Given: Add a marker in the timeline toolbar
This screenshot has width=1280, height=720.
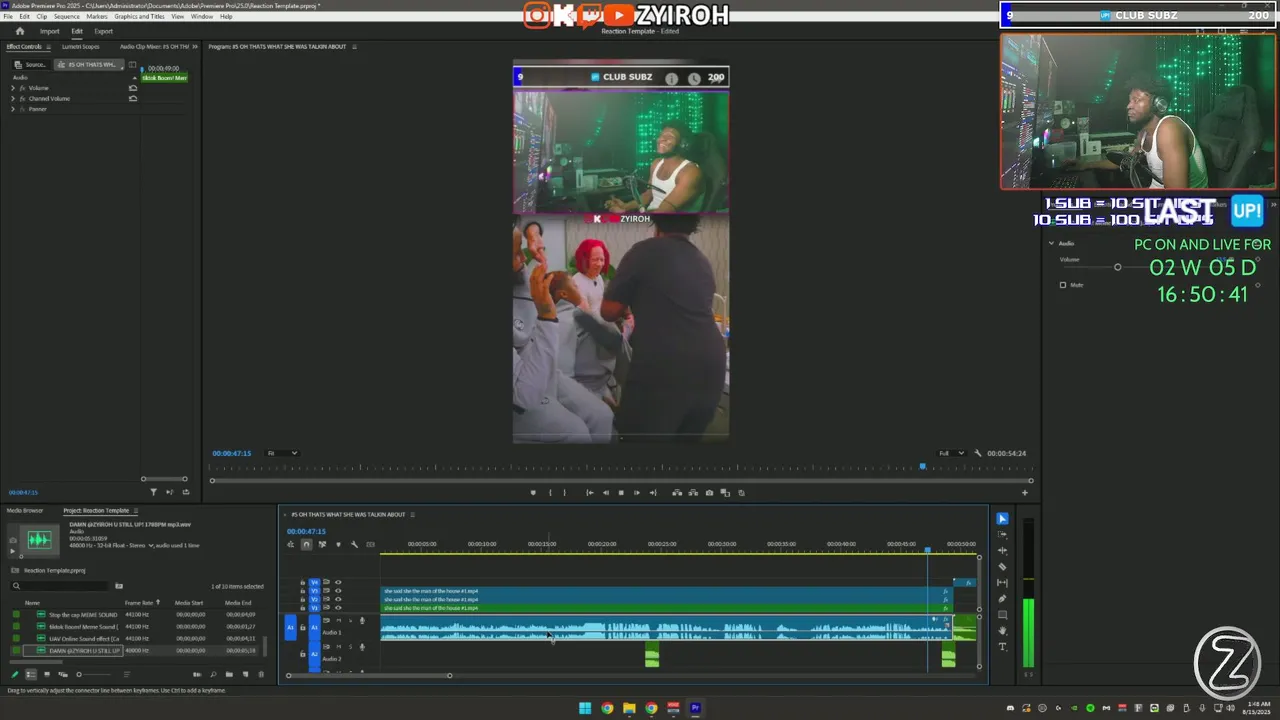Looking at the screenshot, I should (x=338, y=544).
